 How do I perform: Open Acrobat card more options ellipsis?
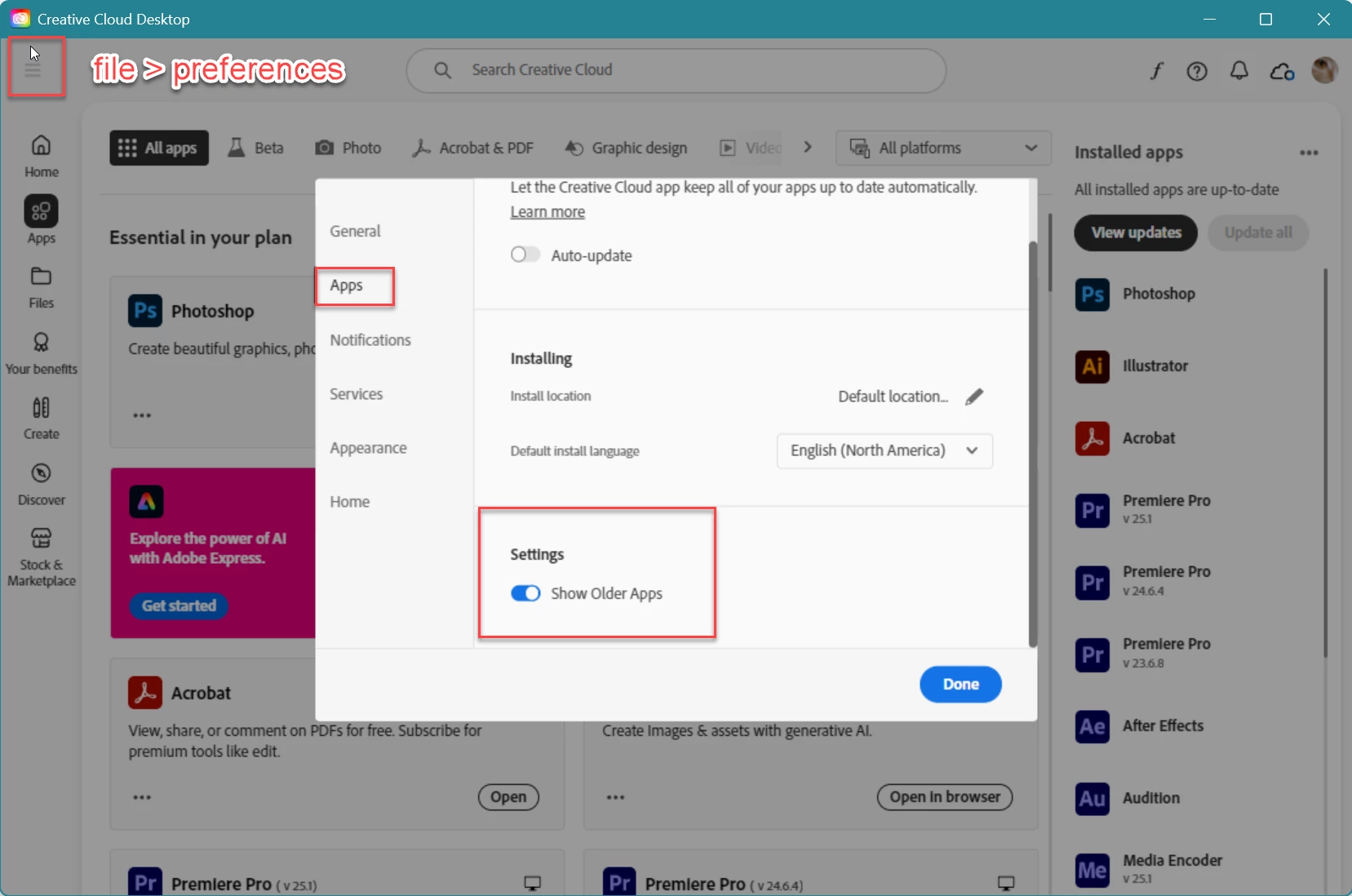[x=142, y=797]
